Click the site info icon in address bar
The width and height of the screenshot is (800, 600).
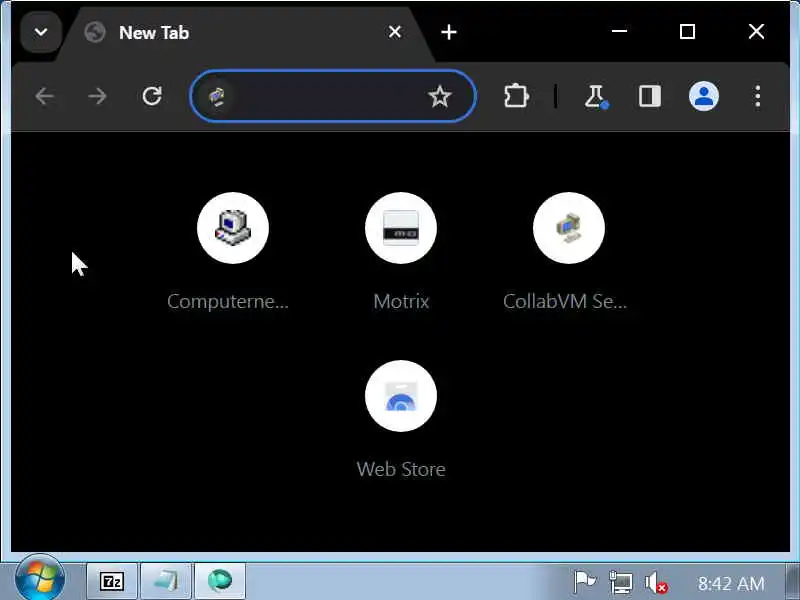coord(217,96)
